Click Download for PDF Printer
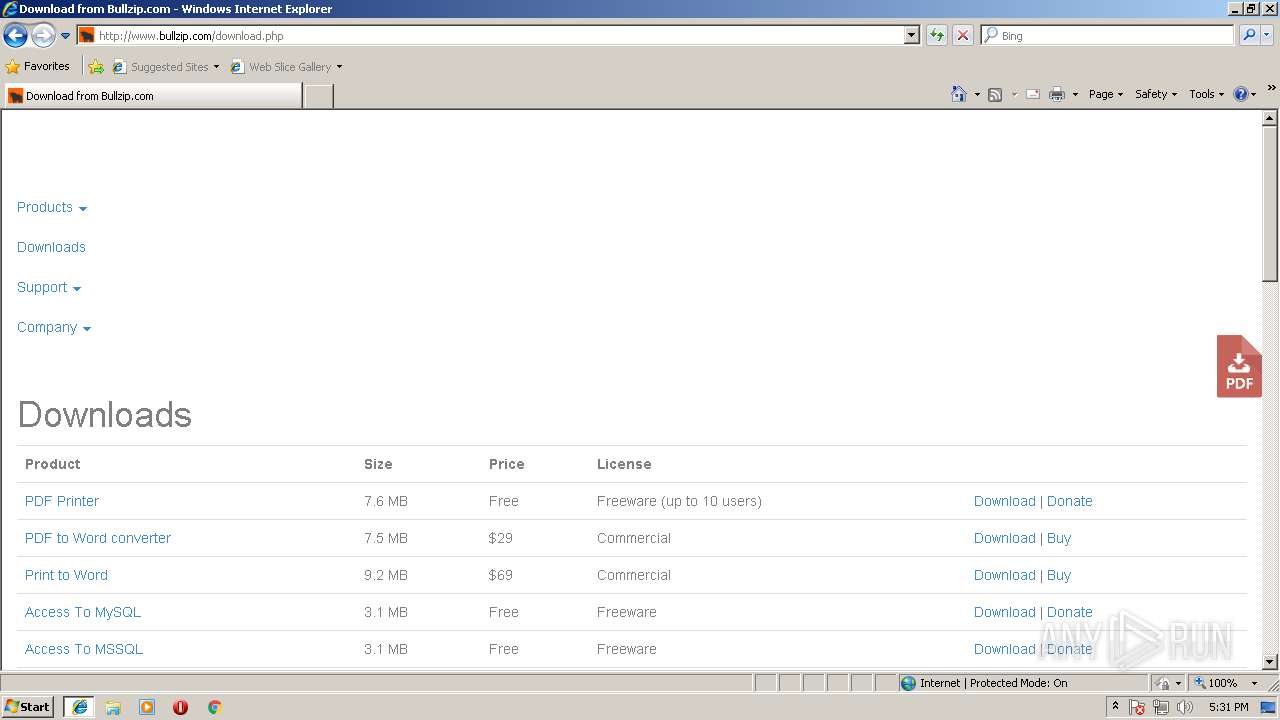Screen dimensions: 1280x720 click(x=1004, y=501)
